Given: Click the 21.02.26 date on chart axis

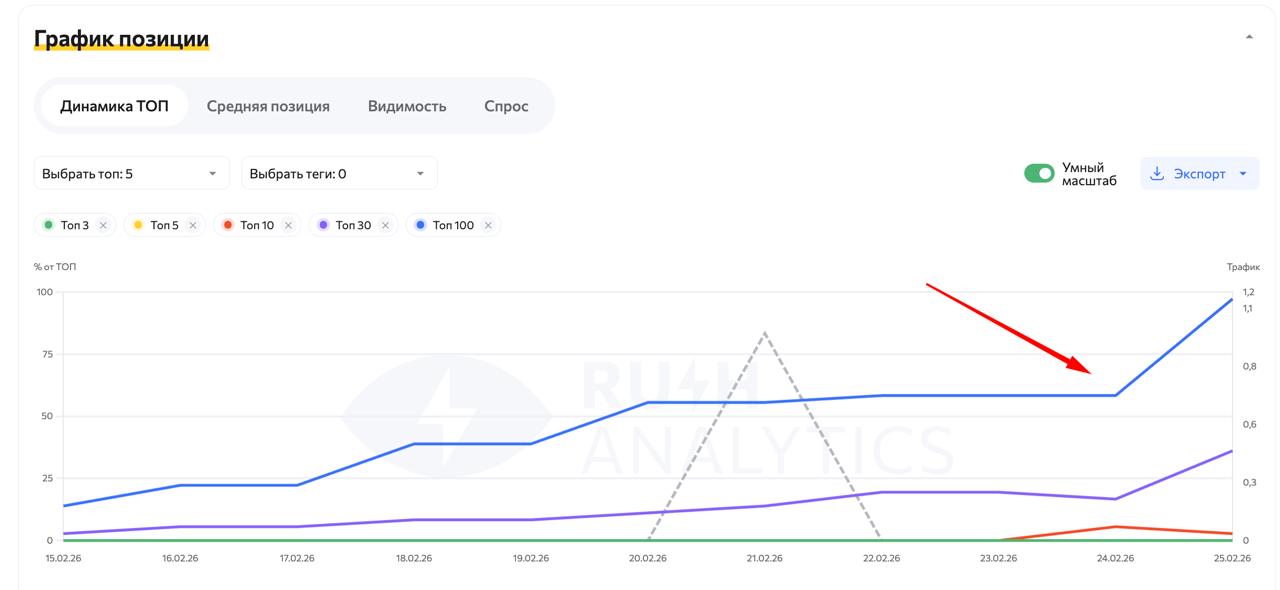Looking at the screenshot, I should (x=765, y=558).
